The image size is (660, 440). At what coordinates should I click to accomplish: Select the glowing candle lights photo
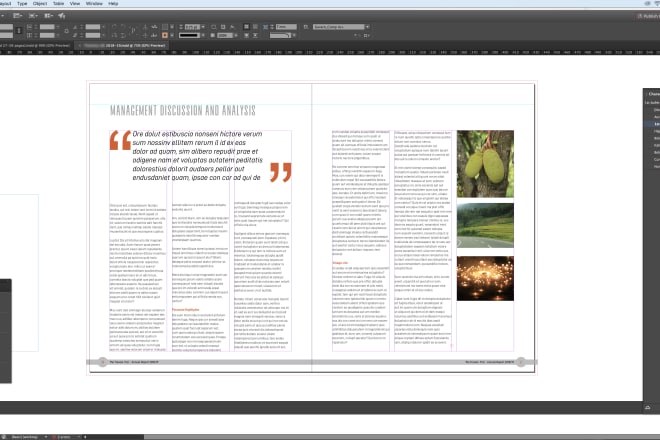click(x=485, y=278)
